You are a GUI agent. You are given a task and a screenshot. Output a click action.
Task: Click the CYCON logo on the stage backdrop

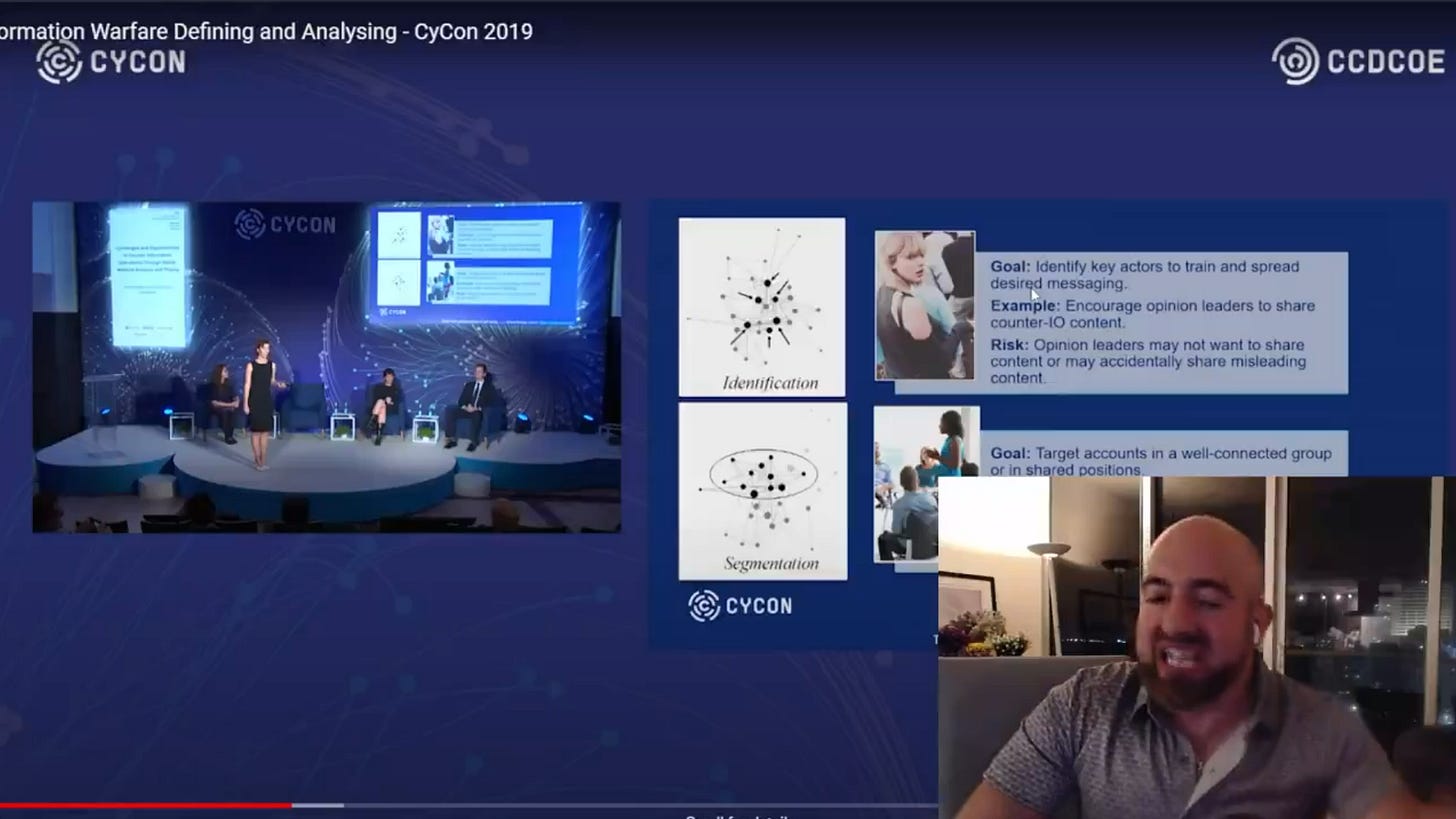[x=285, y=224]
